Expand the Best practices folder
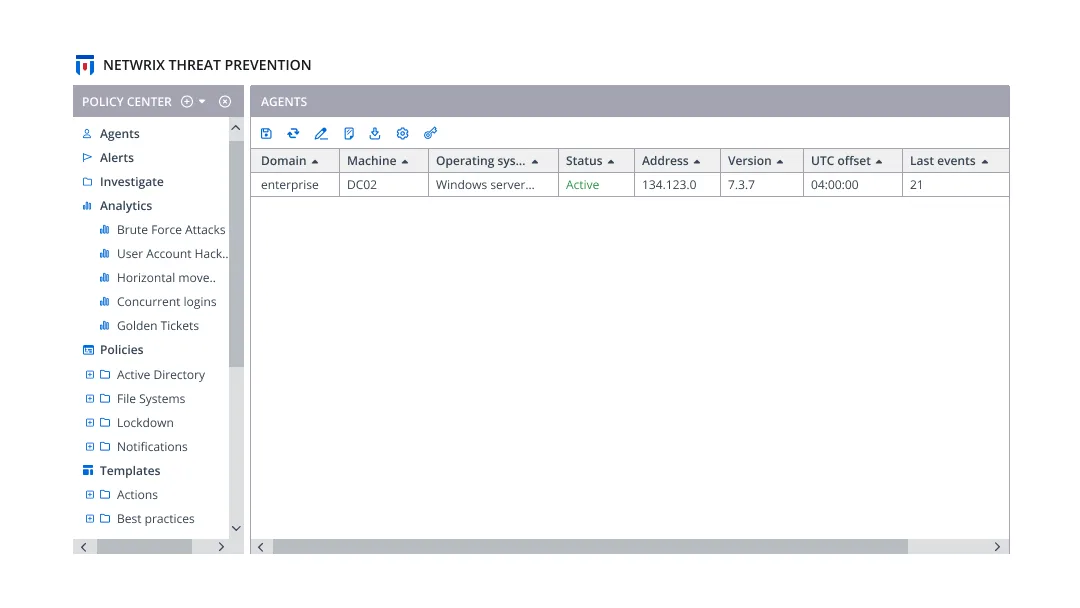This screenshot has width=1080, height=608. tap(90, 518)
